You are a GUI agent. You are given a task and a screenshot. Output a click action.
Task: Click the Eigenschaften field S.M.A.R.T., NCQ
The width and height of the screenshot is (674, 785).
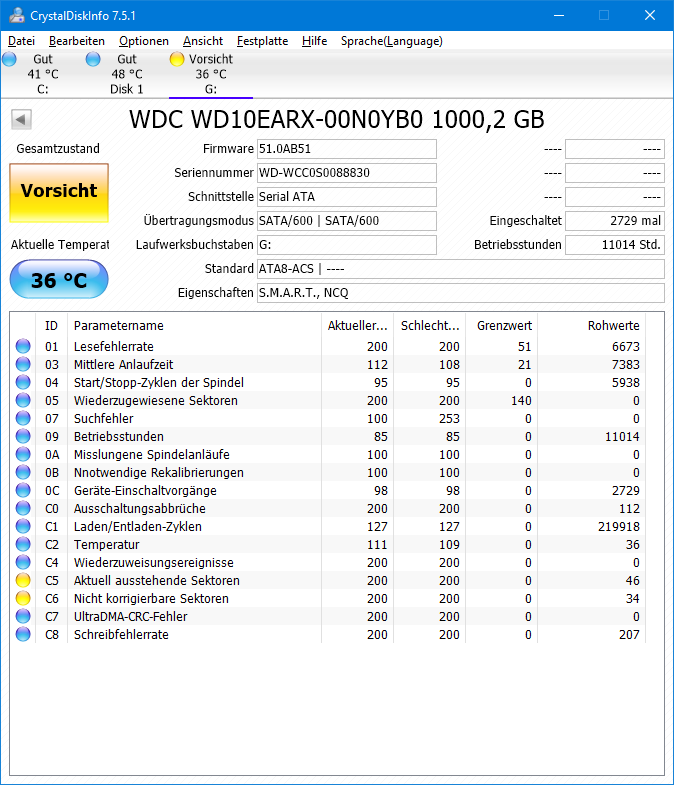(461, 293)
